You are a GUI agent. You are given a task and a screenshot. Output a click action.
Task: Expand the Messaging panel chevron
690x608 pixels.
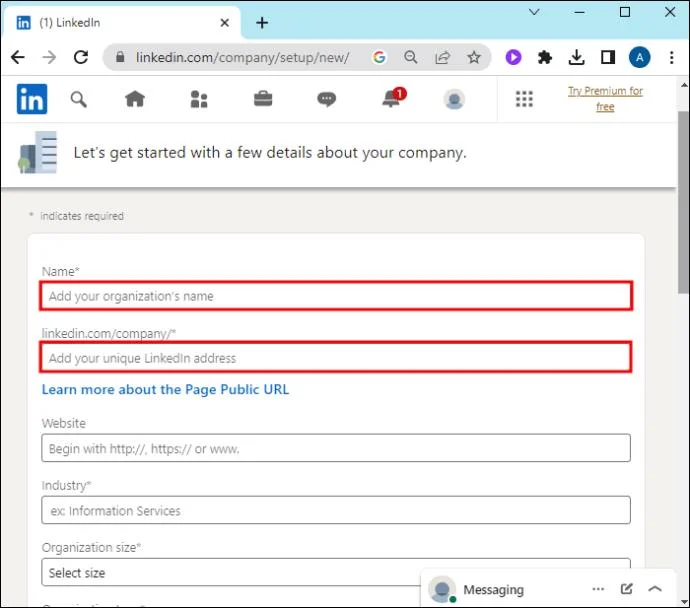[x=655, y=589]
